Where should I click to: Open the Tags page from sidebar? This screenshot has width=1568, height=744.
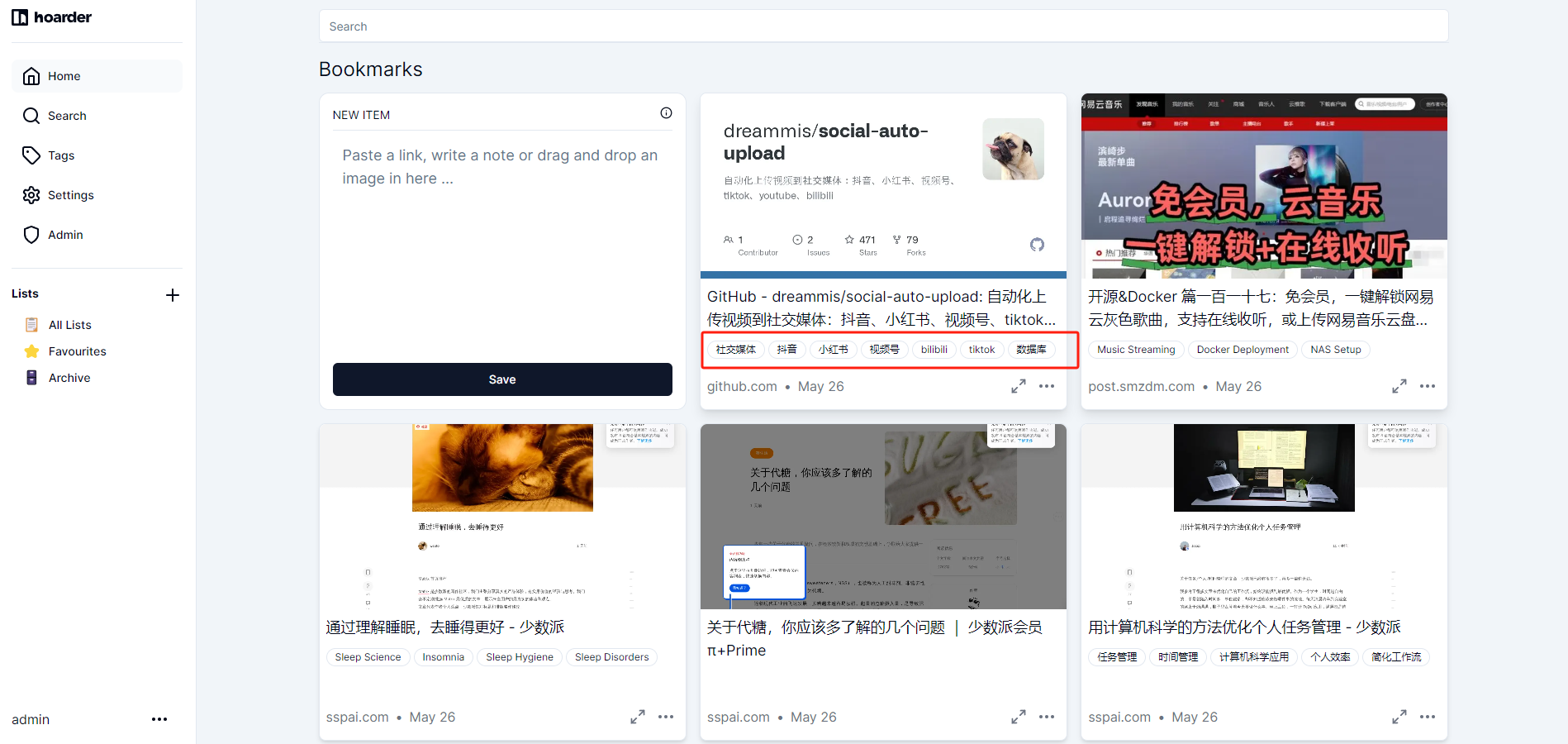click(60, 155)
